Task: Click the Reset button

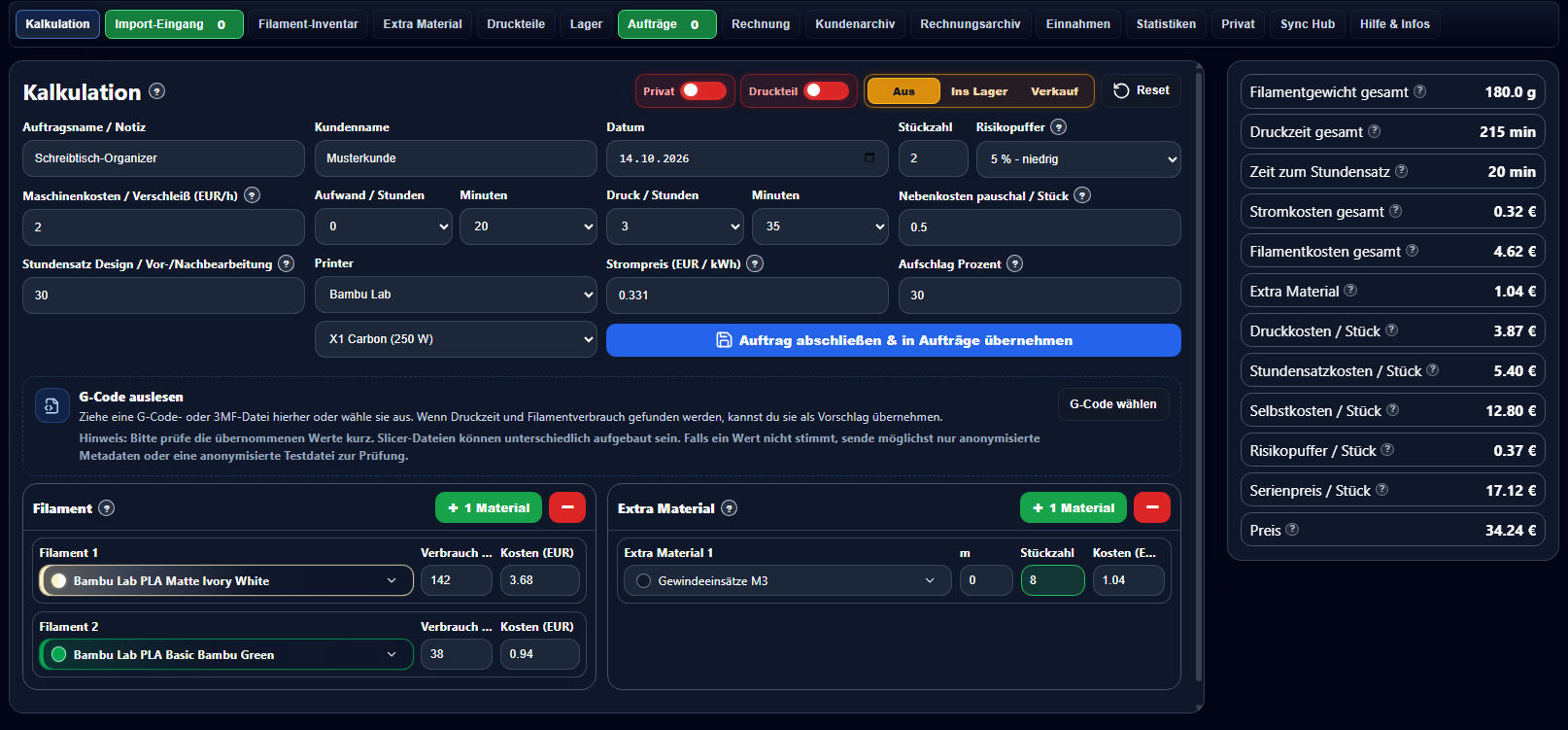Action: [1142, 90]
